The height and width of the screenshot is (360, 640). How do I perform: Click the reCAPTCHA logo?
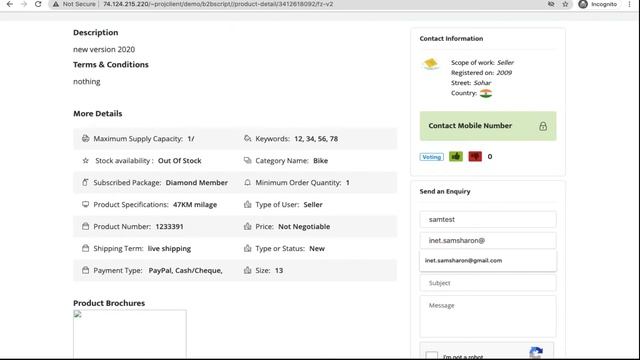(x=536, y=352)
